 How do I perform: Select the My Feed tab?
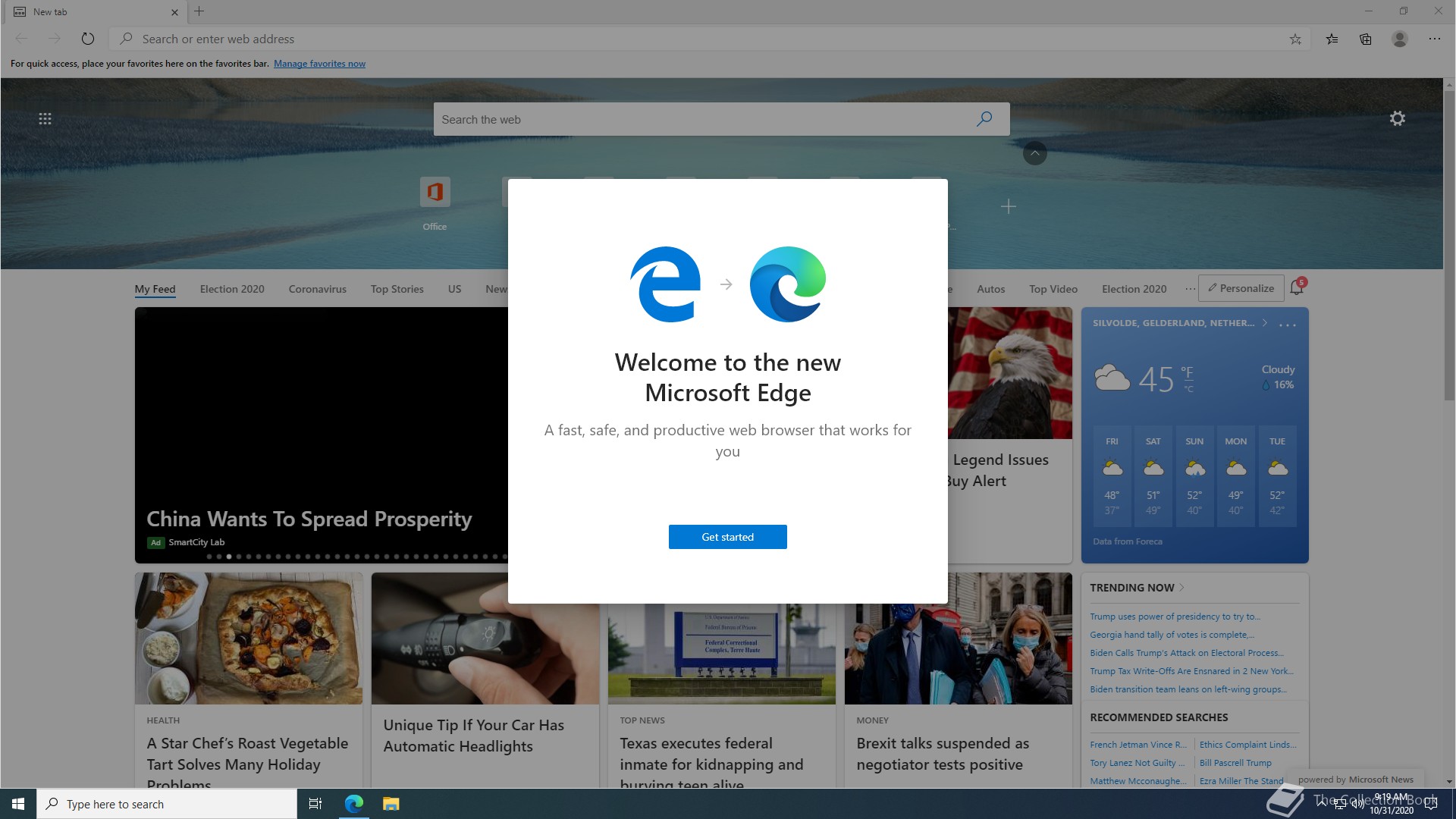tap(155, 289)
